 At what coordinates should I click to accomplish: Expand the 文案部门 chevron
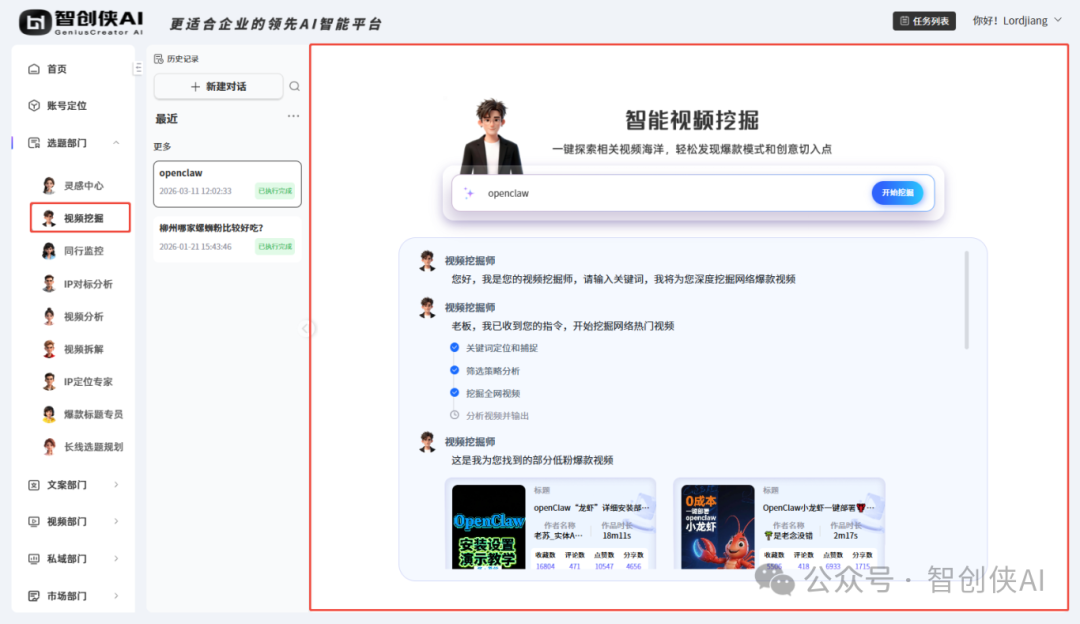[x=116, y=485]
